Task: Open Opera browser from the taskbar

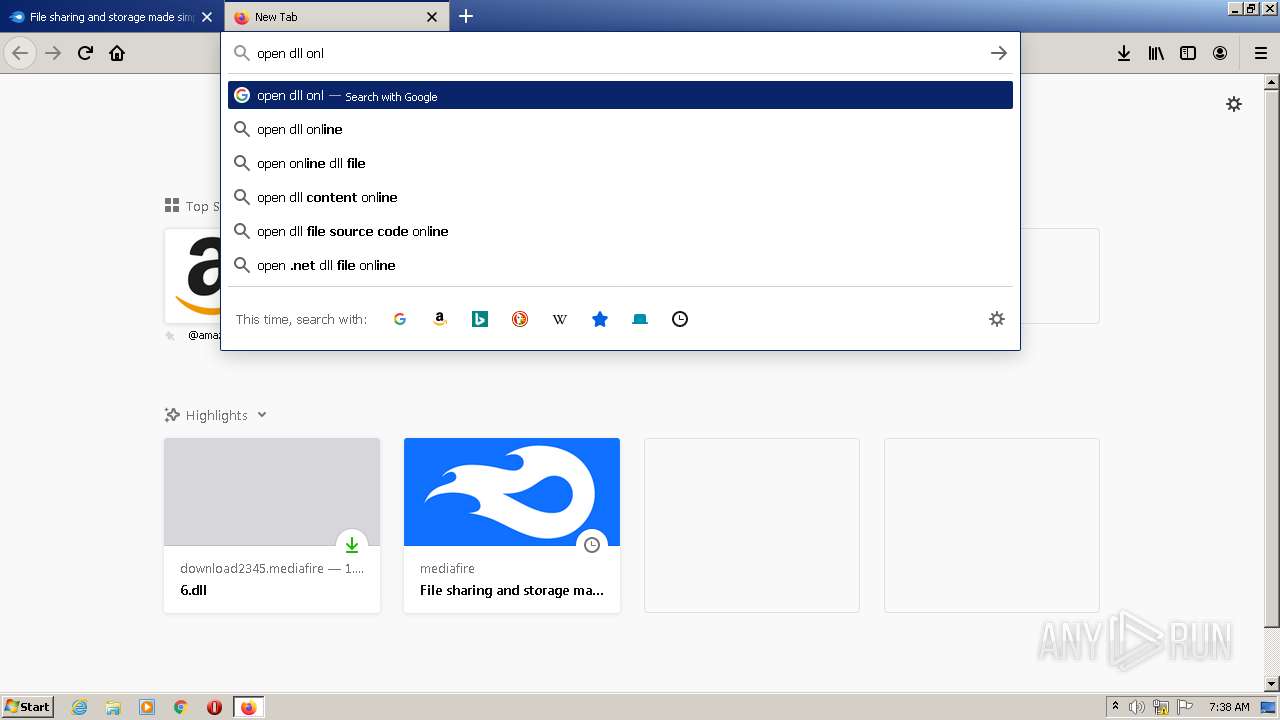Action: [214, 707]
